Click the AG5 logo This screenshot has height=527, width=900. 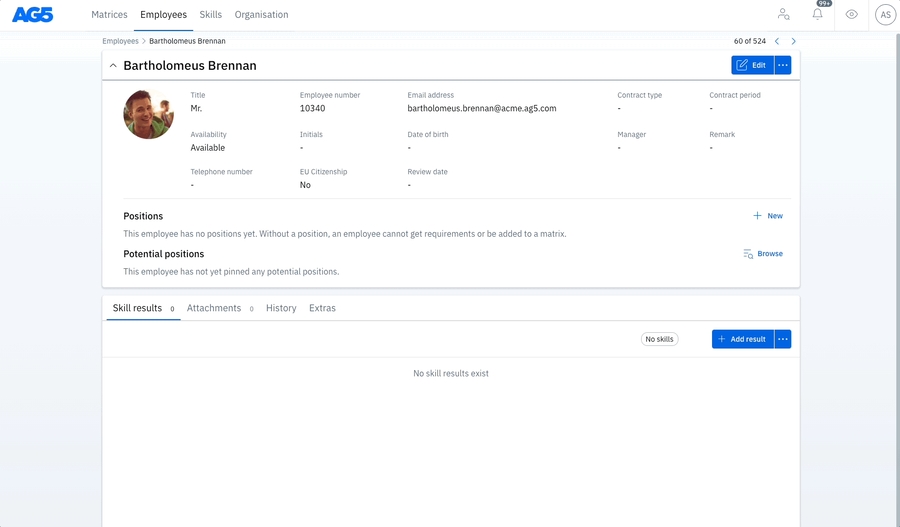point(32,15)
